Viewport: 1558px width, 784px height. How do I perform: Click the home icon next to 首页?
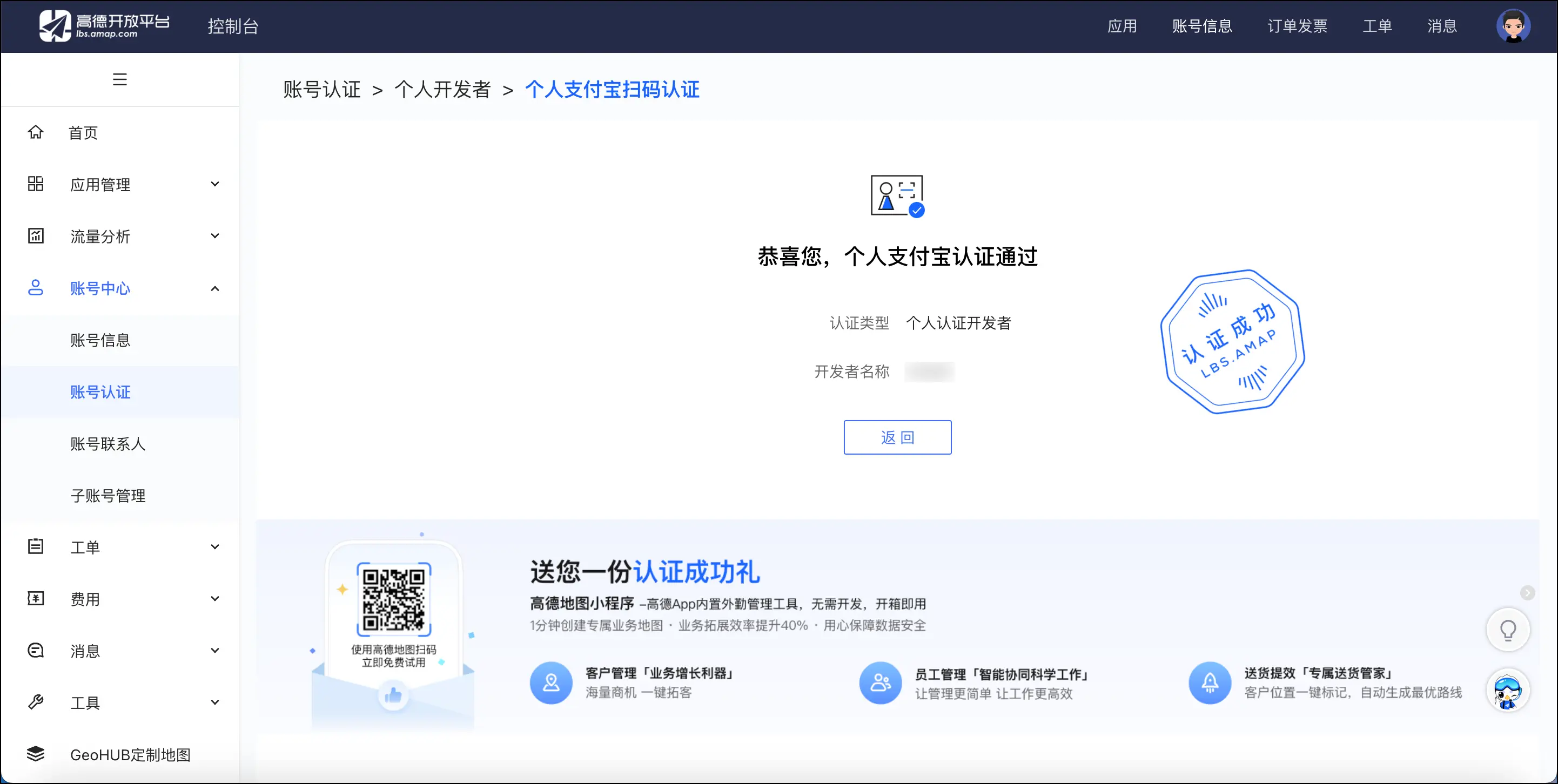pyautogui.click(x=36, y=132)
